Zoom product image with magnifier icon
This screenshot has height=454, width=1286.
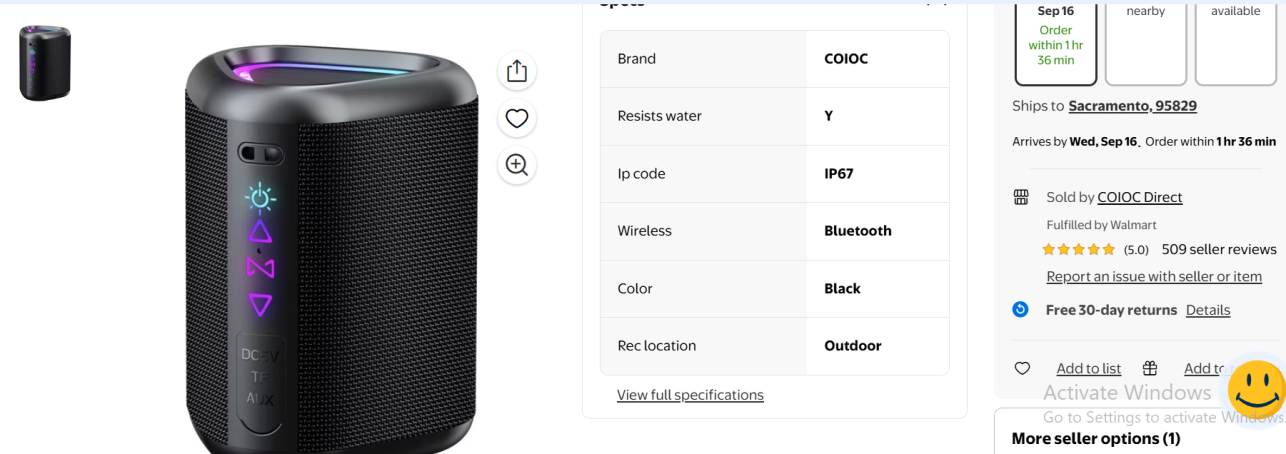[x=516, y=165]
